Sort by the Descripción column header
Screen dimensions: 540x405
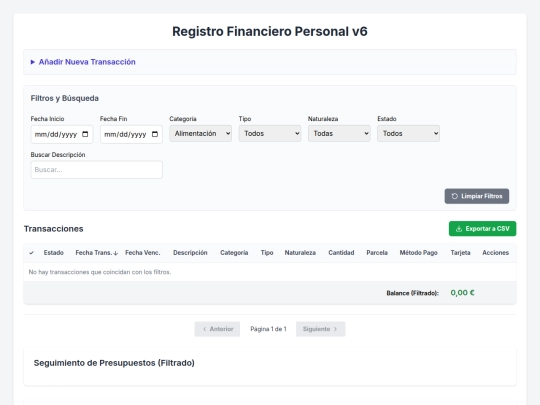tap(190, 253)
